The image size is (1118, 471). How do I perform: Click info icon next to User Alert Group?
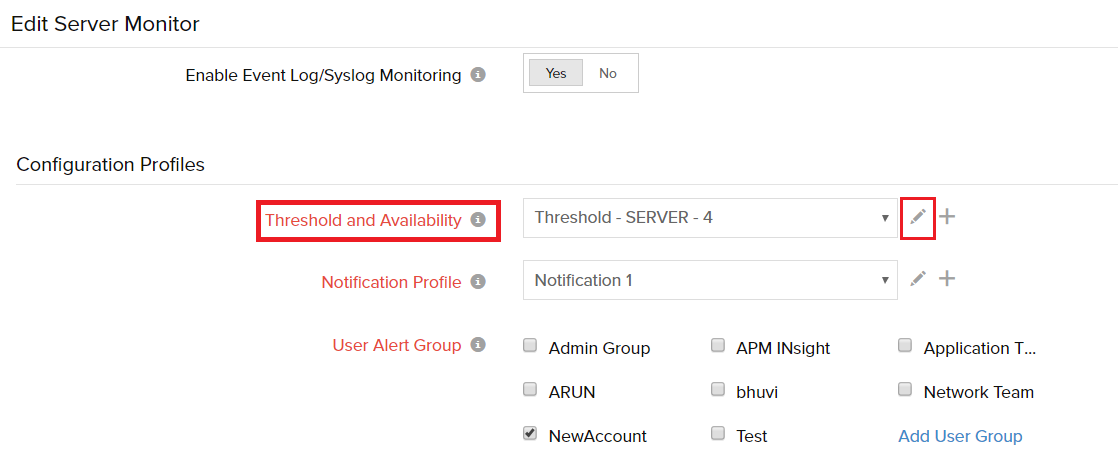point(478,345)
